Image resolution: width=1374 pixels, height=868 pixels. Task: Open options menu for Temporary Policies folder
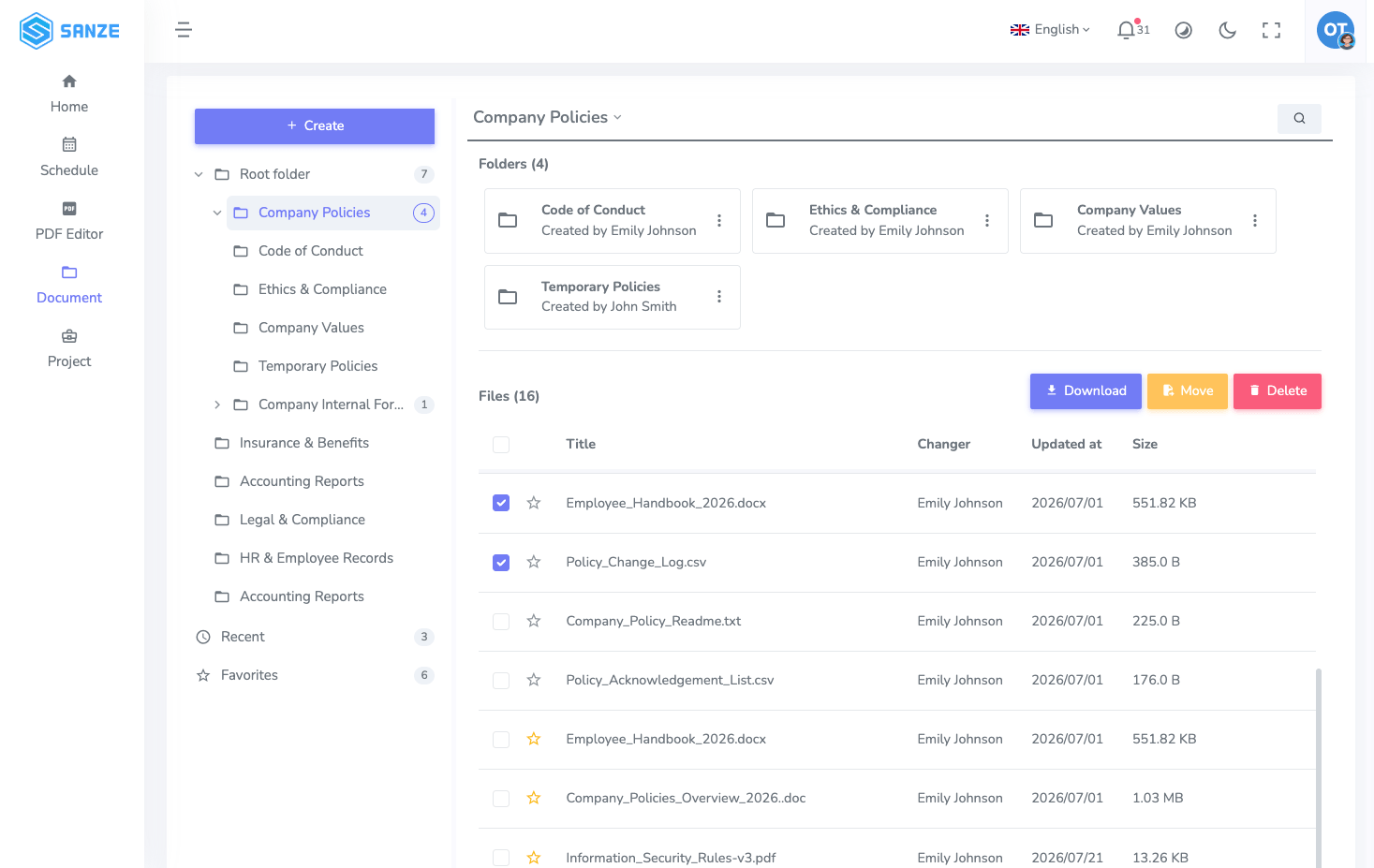(x=719, y=297)
